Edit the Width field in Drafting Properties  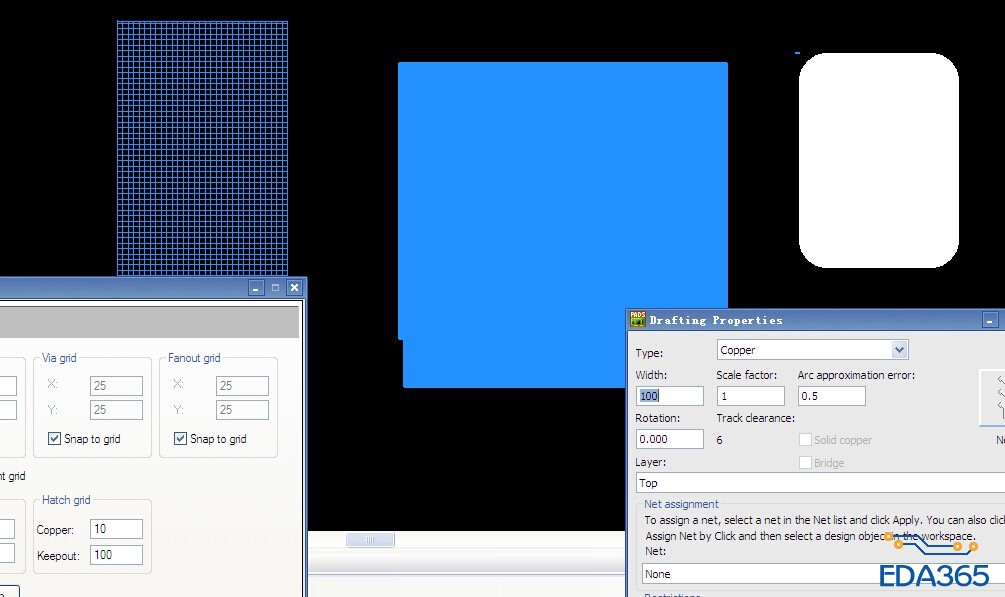[x=670, y=396]
